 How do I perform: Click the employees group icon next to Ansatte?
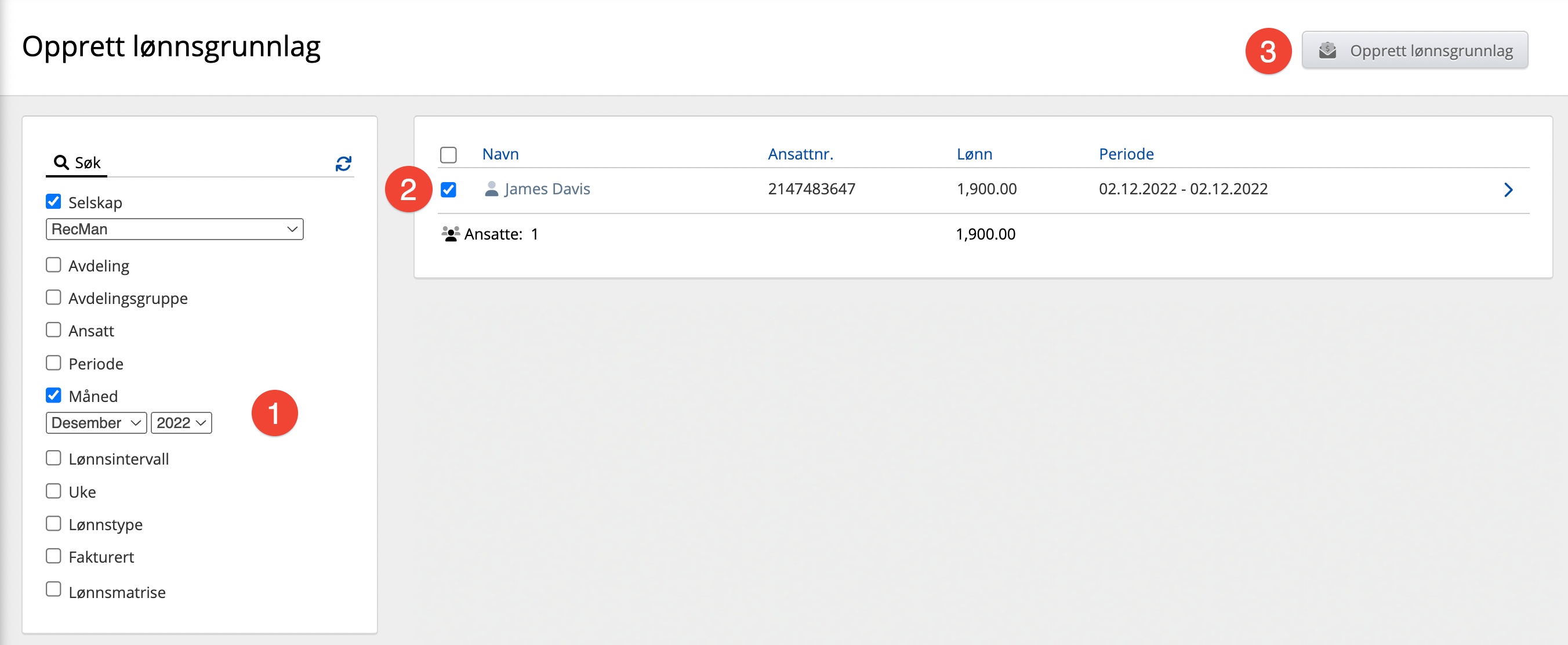tap(451, 234)
